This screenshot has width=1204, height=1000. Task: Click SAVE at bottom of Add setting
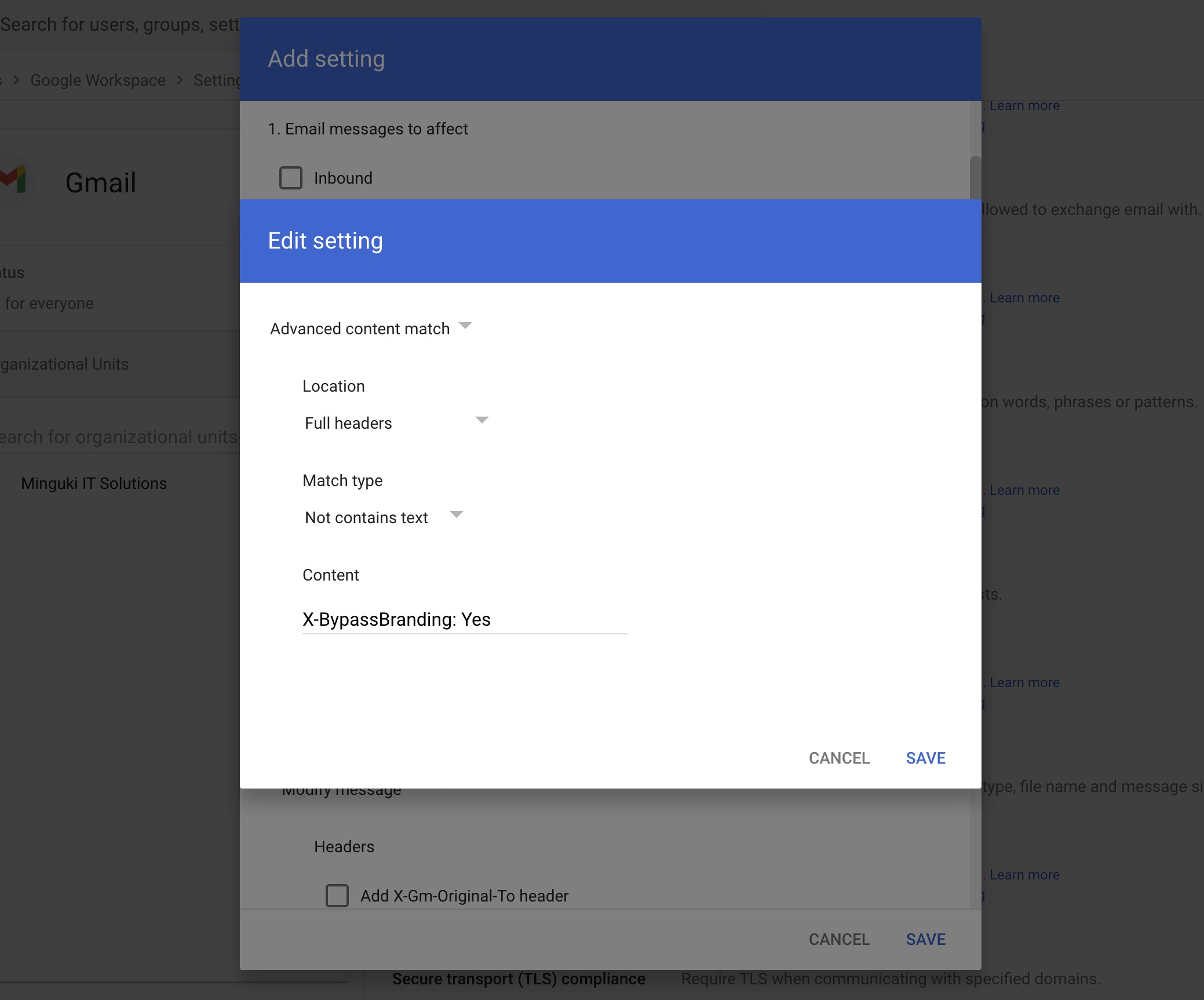point(925,939)
